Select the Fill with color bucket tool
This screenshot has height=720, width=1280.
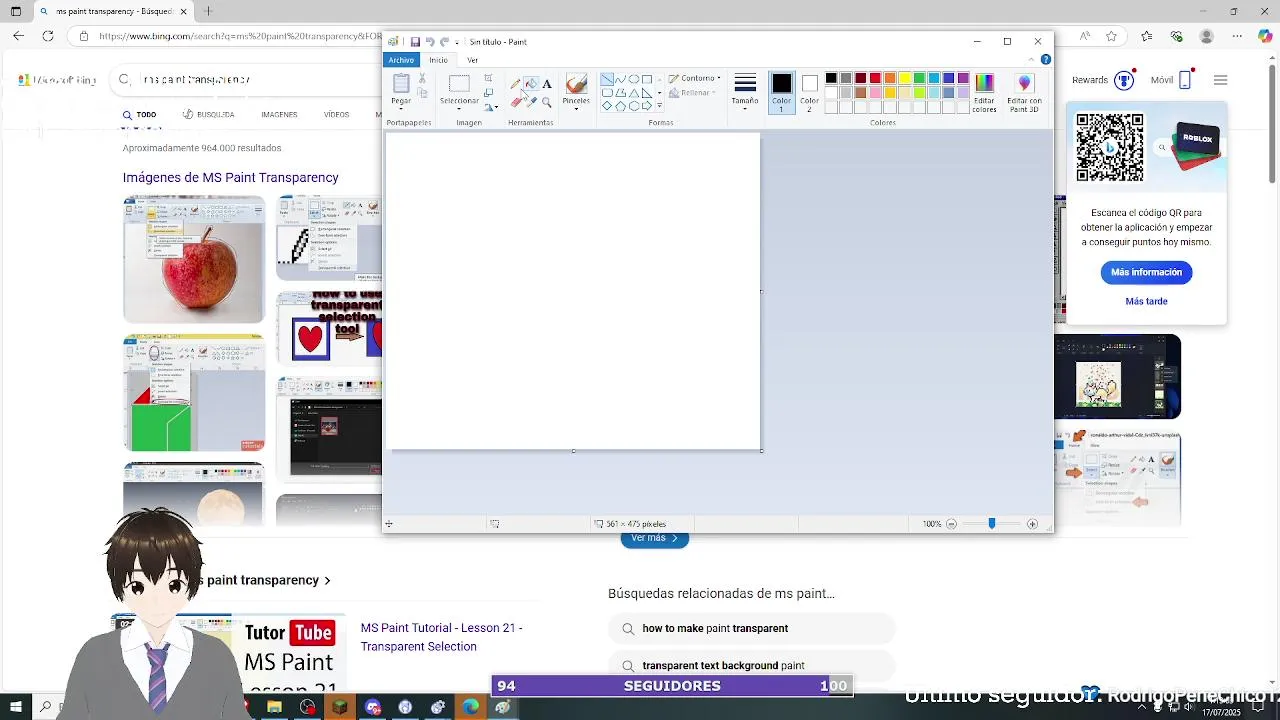[x=531, y=84]
